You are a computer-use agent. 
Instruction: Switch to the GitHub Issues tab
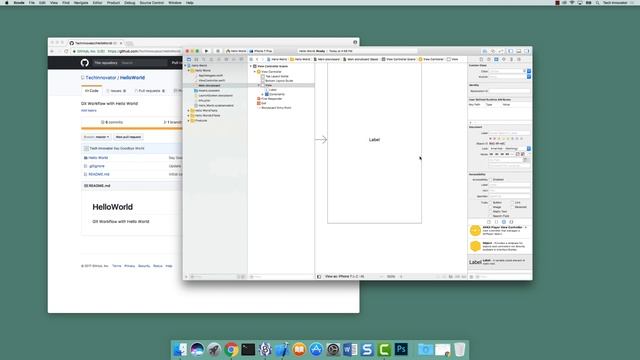pos(116,91)
